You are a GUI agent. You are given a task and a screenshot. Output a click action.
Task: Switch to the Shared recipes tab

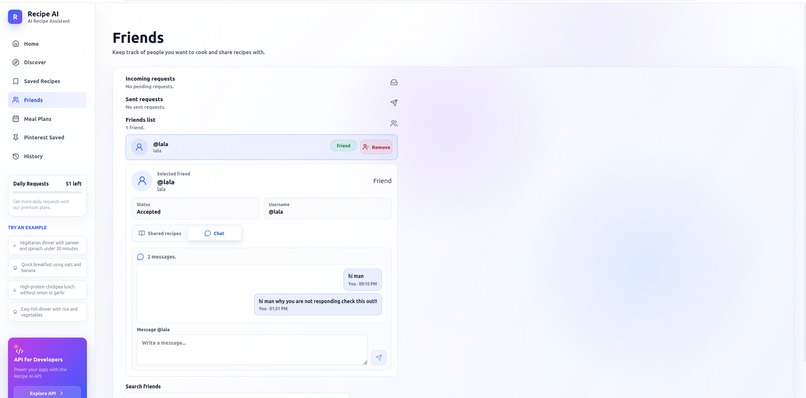(x=160, y=233)
